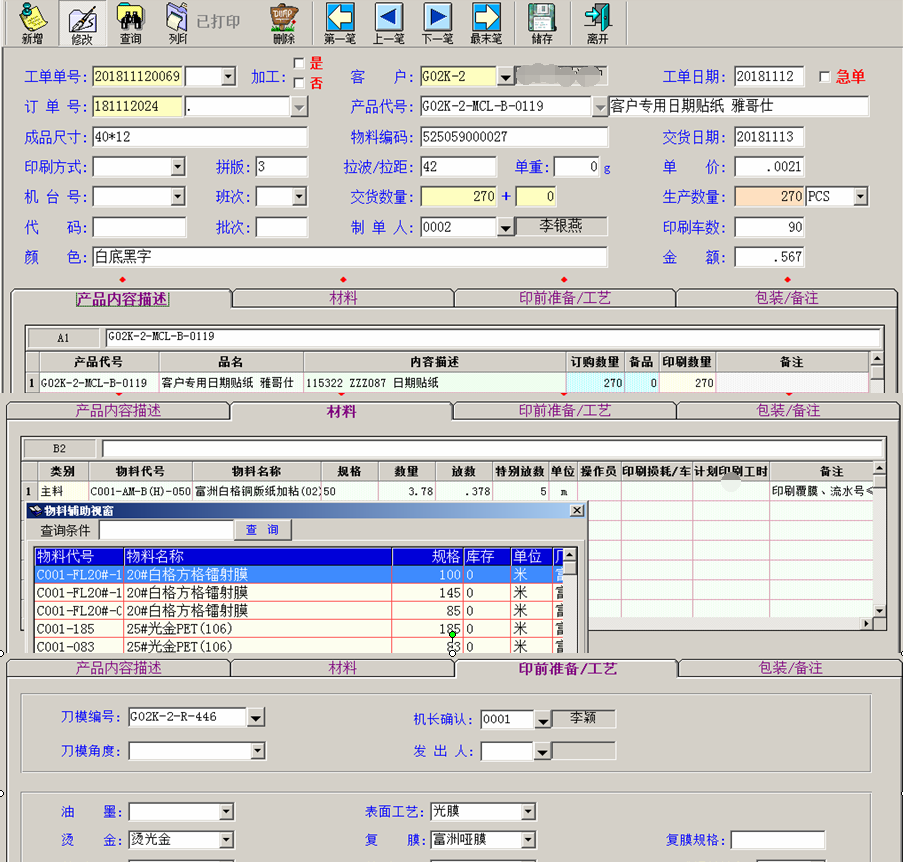
Task: Open the 制单人 0002 dropdown
Action: pyautogui.click(x=505, y=227)
